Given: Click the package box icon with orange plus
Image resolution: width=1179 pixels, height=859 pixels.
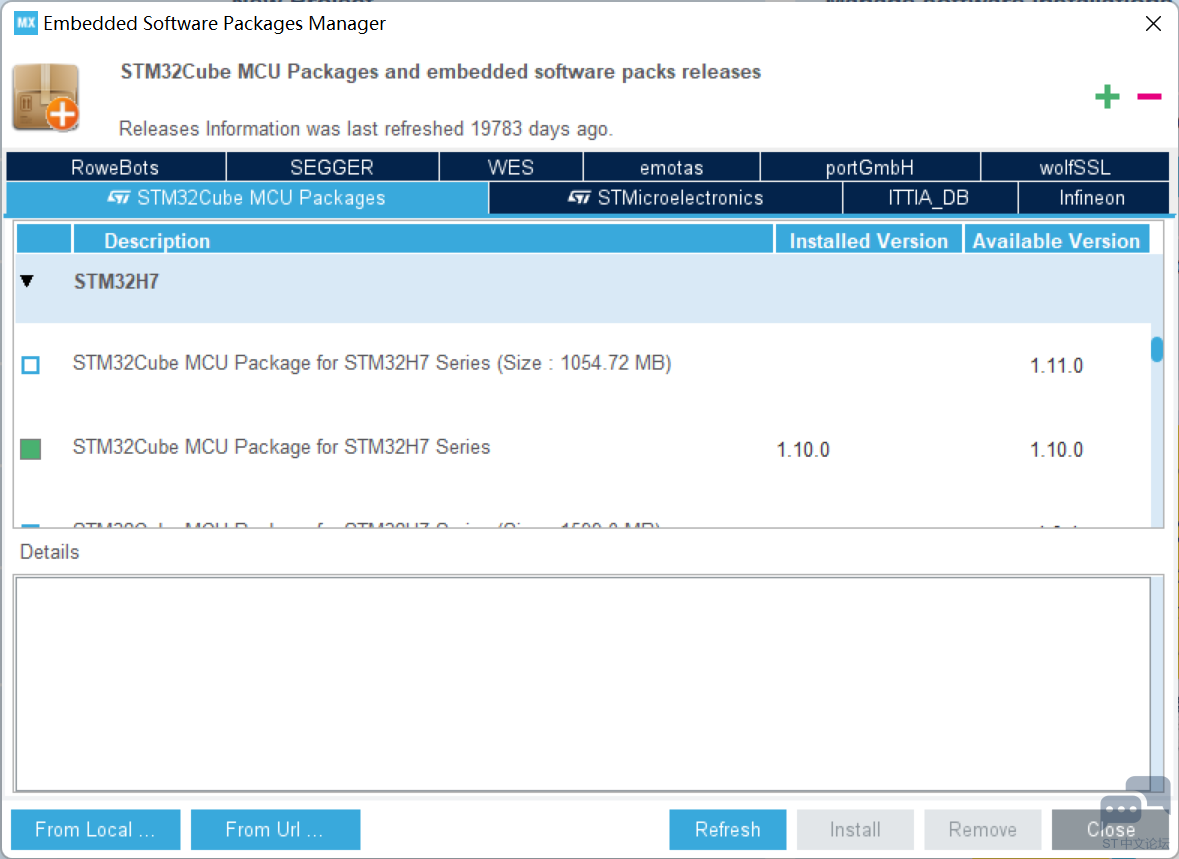Looking at the screenshot, I should [46, 98].
